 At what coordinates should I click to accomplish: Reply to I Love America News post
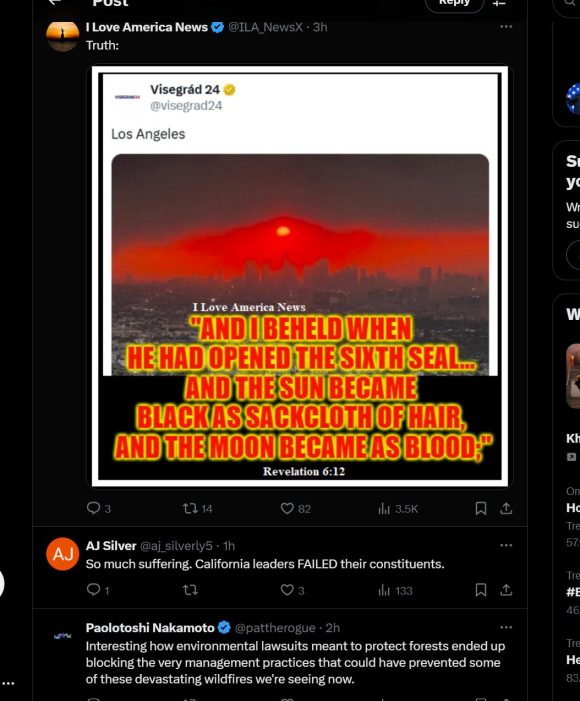click(98, 508)
